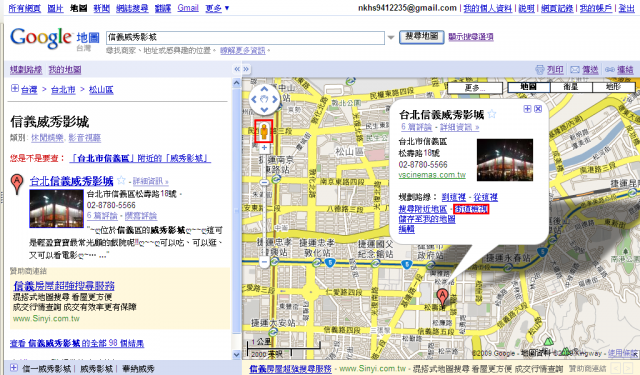Open 我的地圖 link
640x375 pixels.
[x=65, y=69]
